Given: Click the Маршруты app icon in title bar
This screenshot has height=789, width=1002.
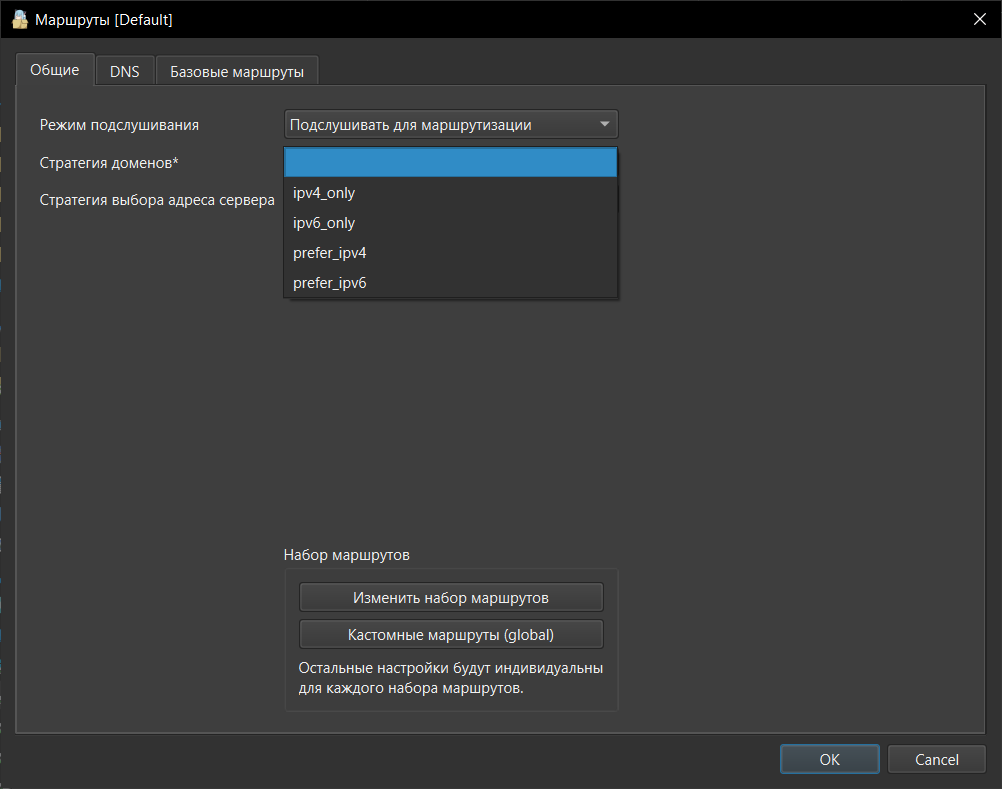Looking at the screenshot, I should (x=19, y=19).
